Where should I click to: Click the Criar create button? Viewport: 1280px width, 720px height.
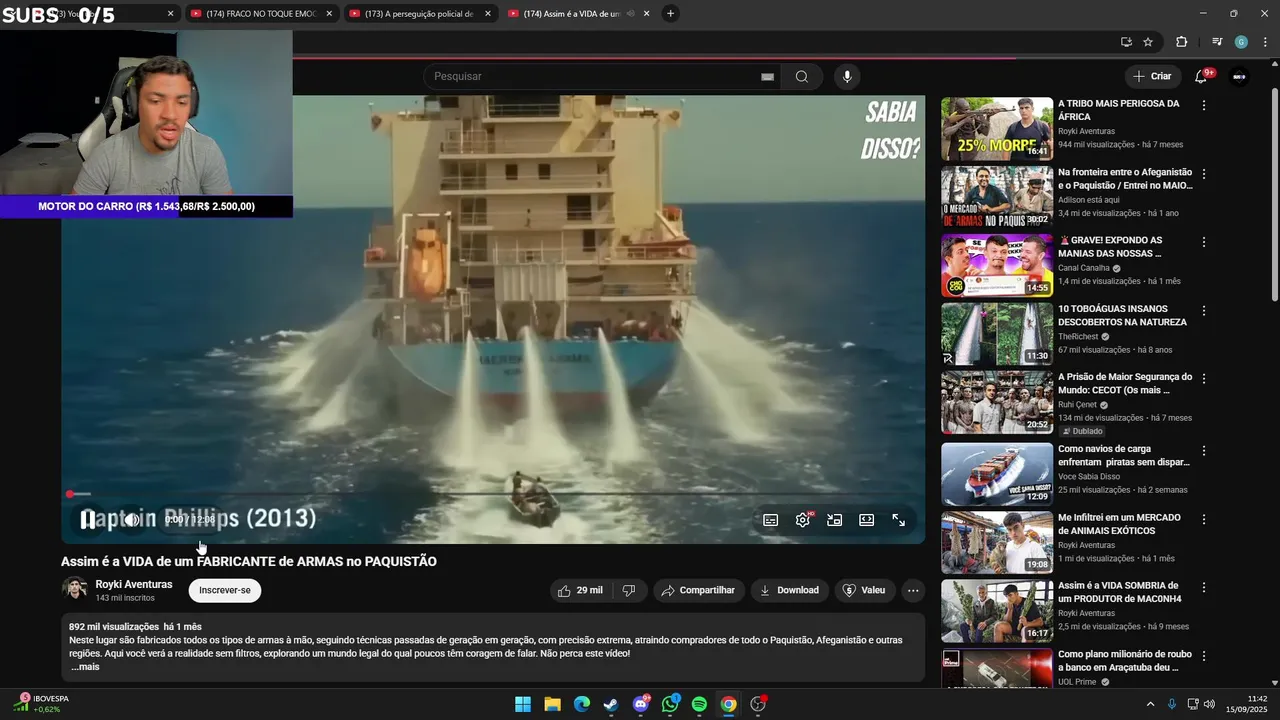coord(1152,76)
